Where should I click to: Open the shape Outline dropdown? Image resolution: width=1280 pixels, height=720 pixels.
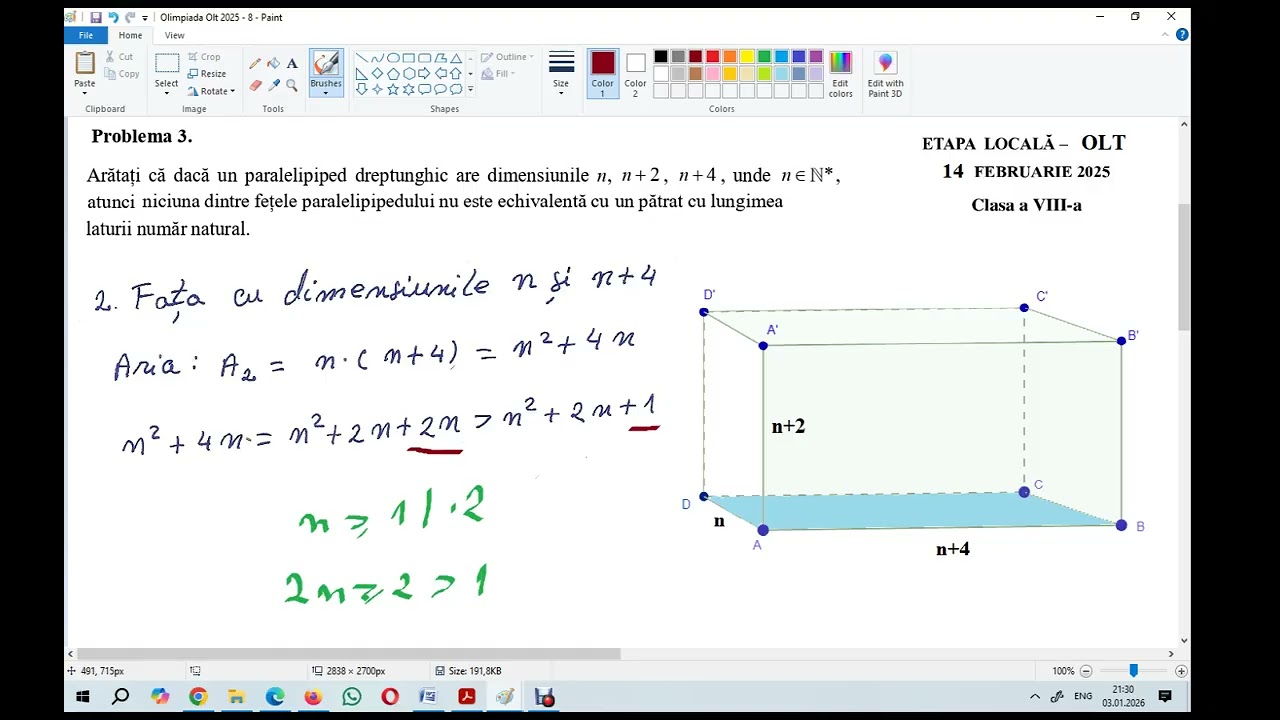[x=507, y=57]
